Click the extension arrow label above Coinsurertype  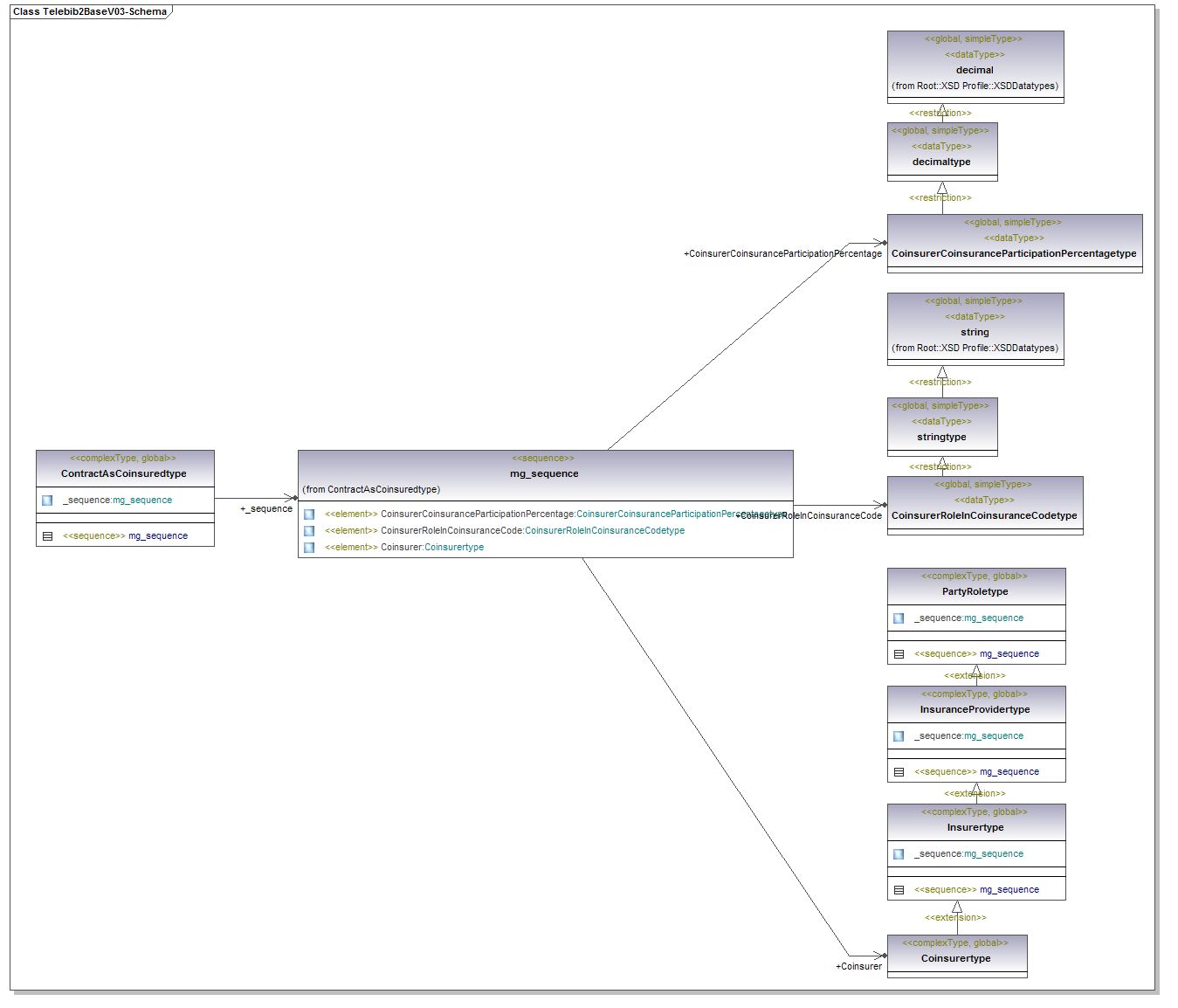(955, 917)
